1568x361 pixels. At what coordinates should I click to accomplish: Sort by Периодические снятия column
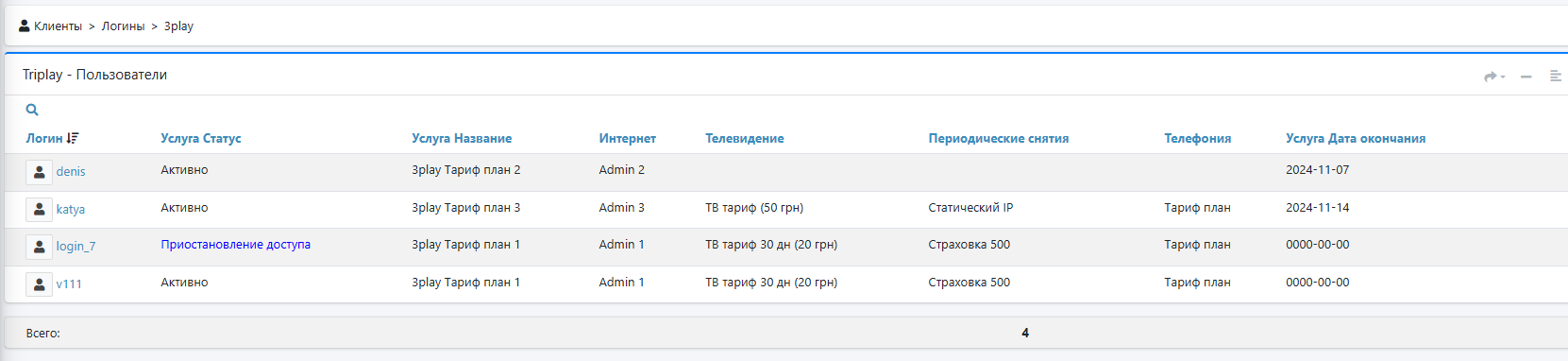coord(999,138)
